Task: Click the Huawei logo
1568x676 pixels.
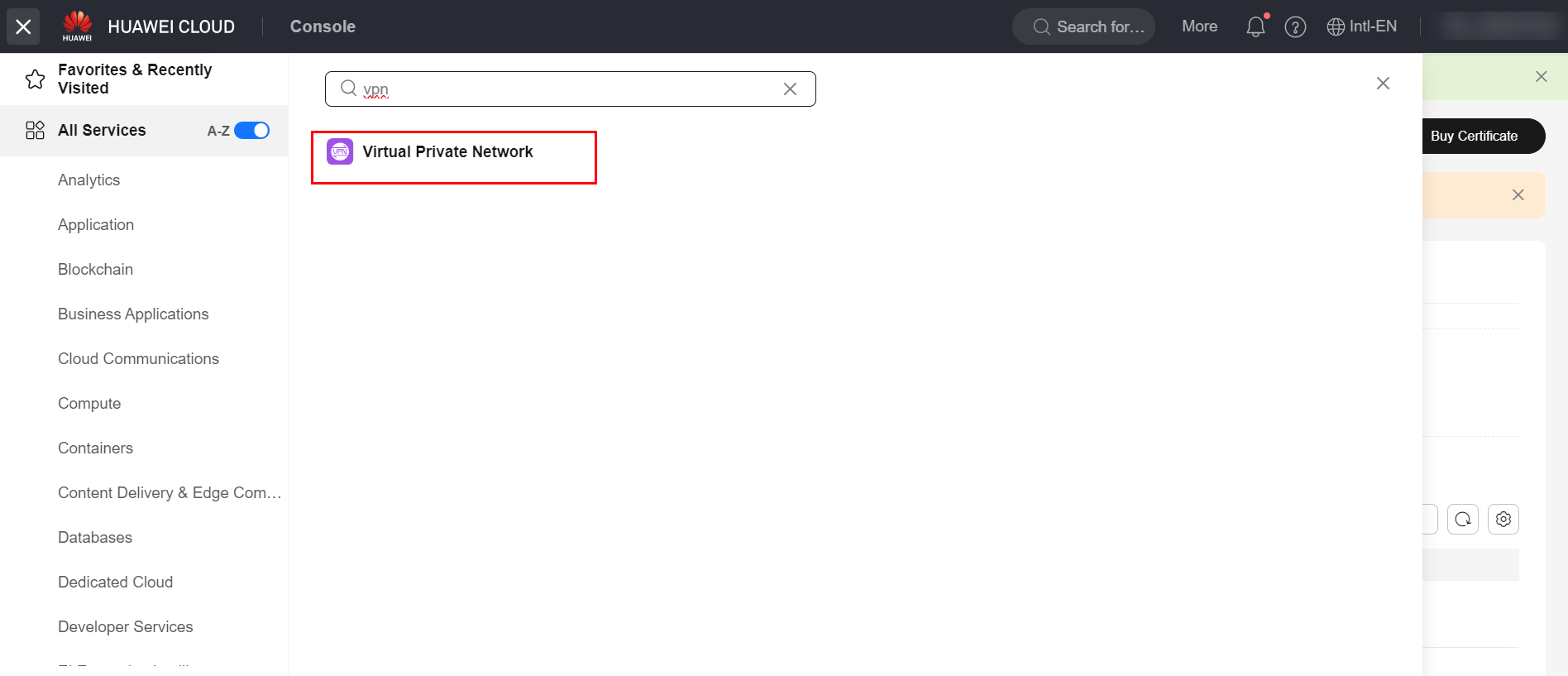Action: [77, 26]
